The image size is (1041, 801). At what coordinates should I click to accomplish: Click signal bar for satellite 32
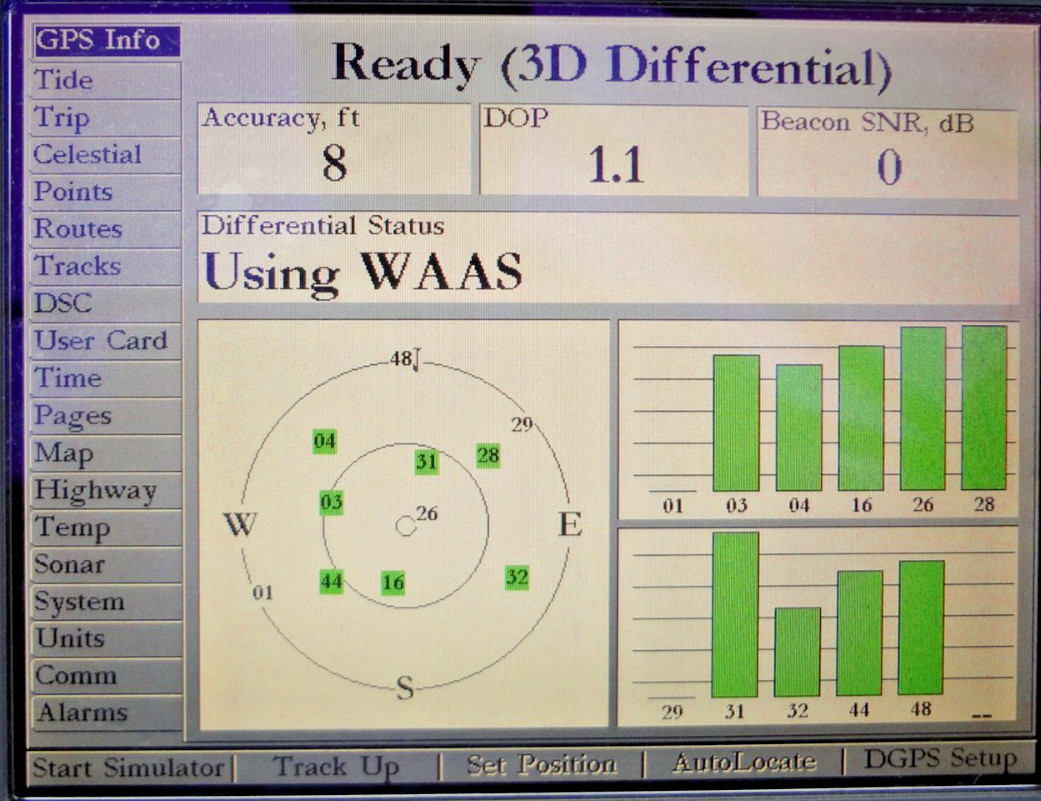click(797, 652)
